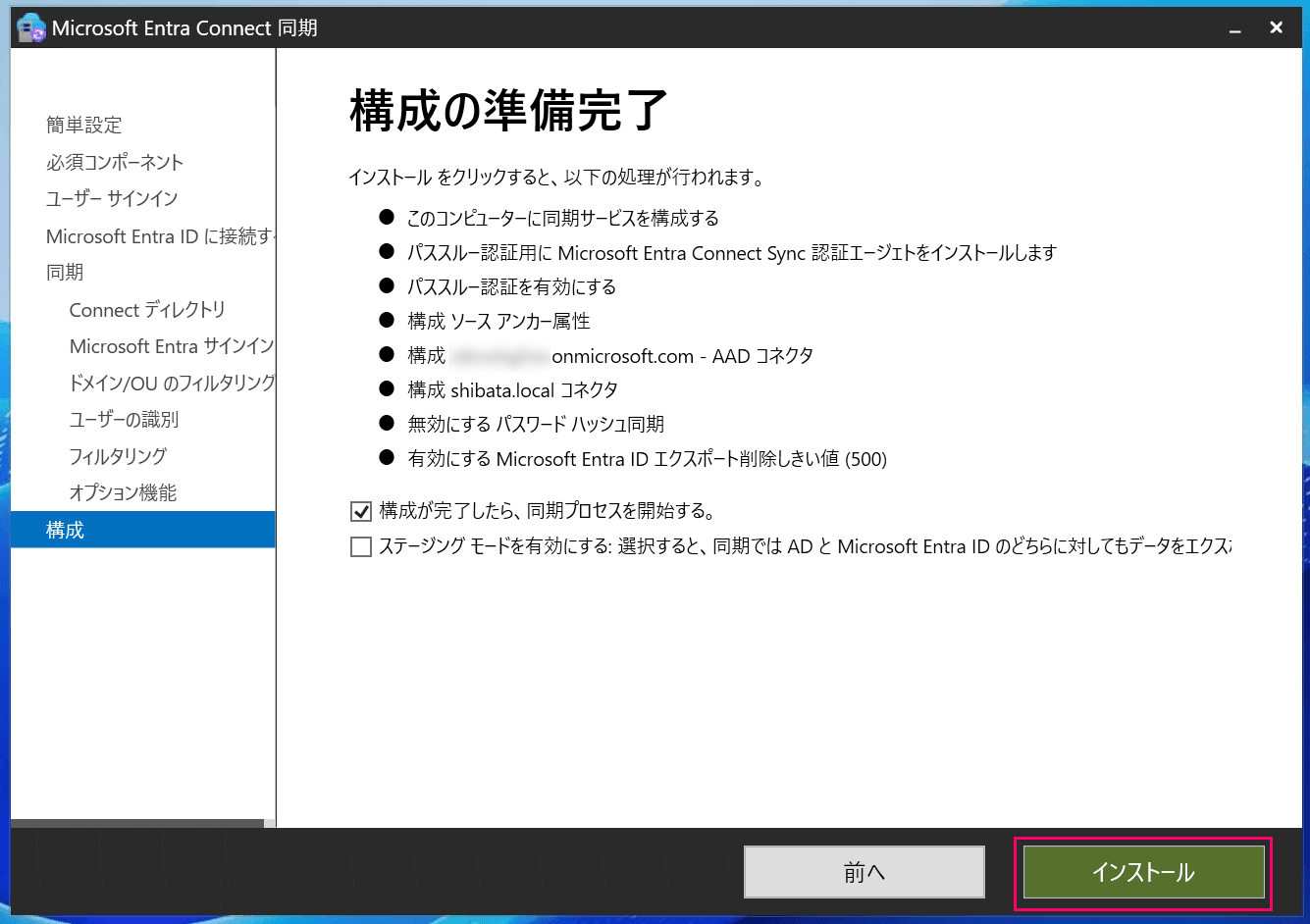Open the 同期 section in sidebar
The height and width of the screenshot is (924, 1310).
[65, 273]
